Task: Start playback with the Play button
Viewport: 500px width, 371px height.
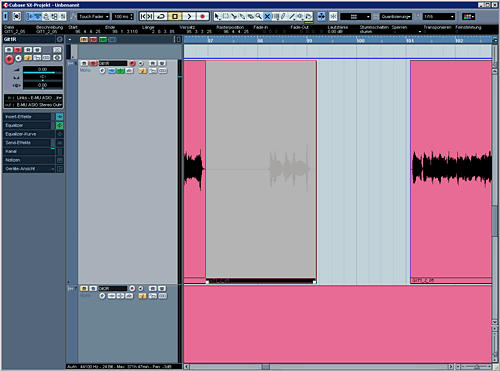Action: pos(189,16)
